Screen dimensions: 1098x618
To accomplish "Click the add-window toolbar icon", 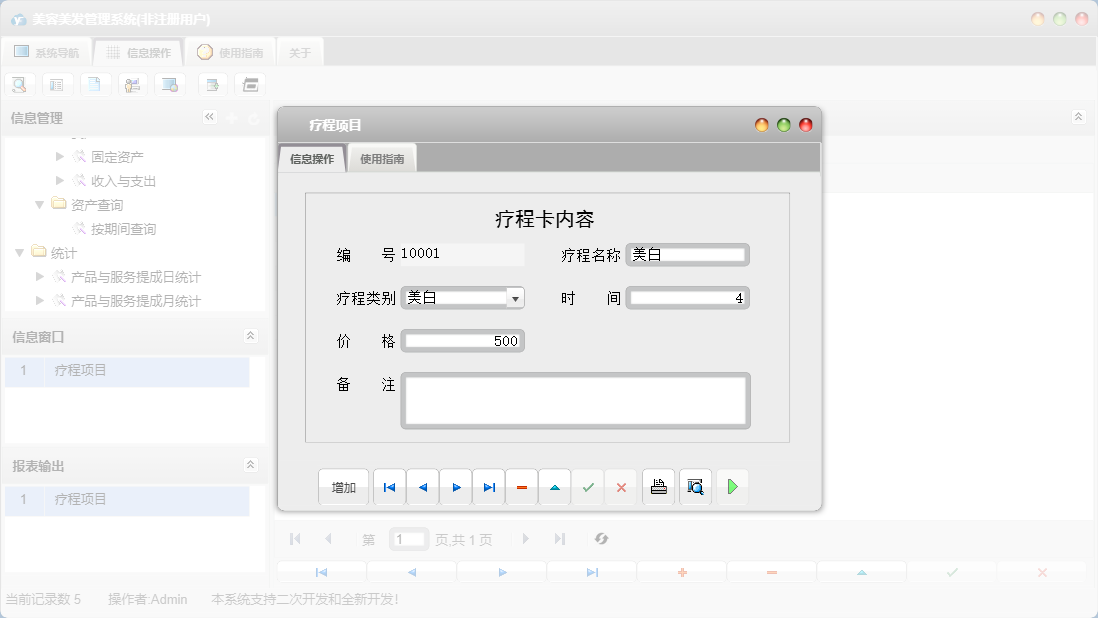I will point(212,84).
